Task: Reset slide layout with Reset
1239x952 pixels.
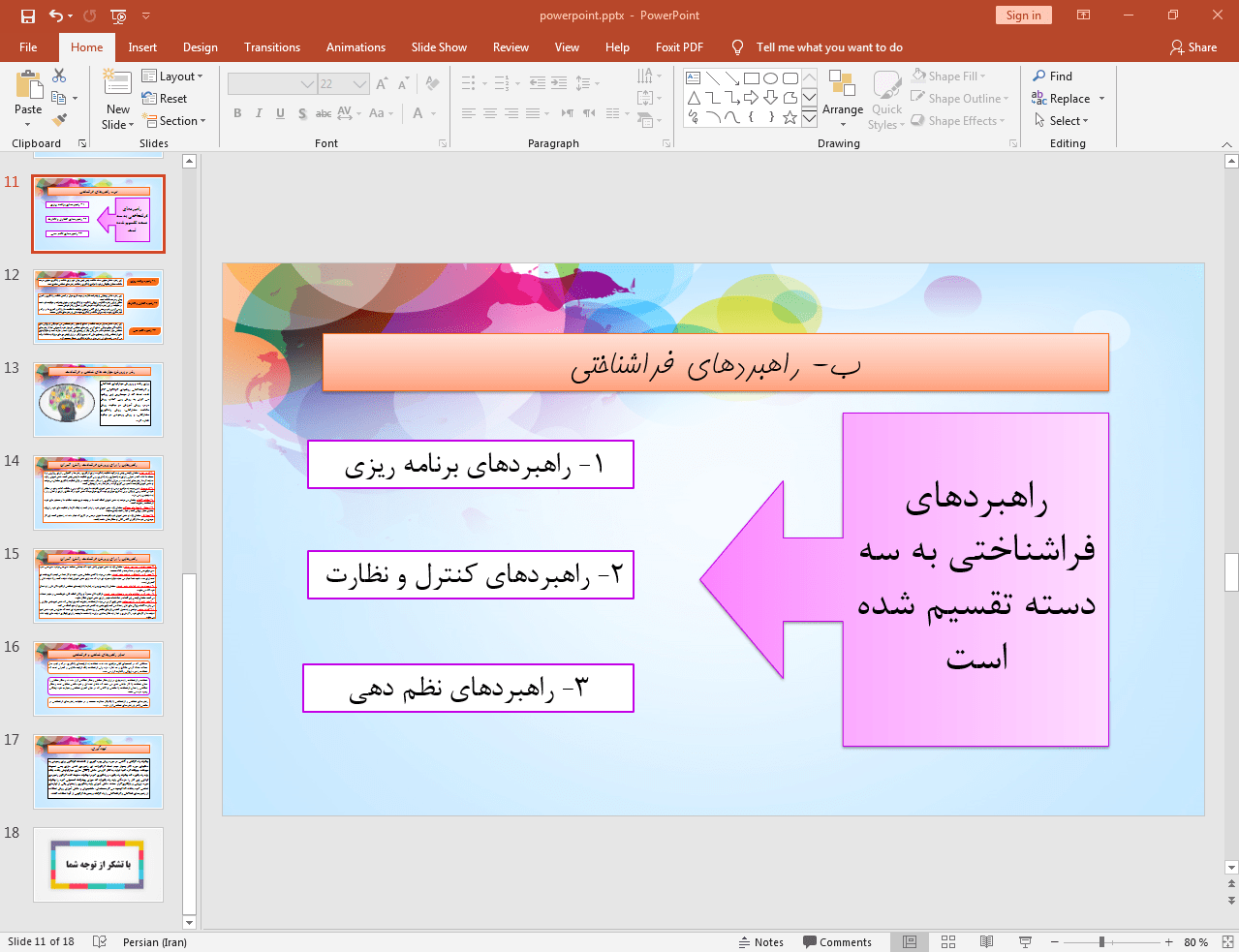Action: pyautogui.click(x=165, y=98)
